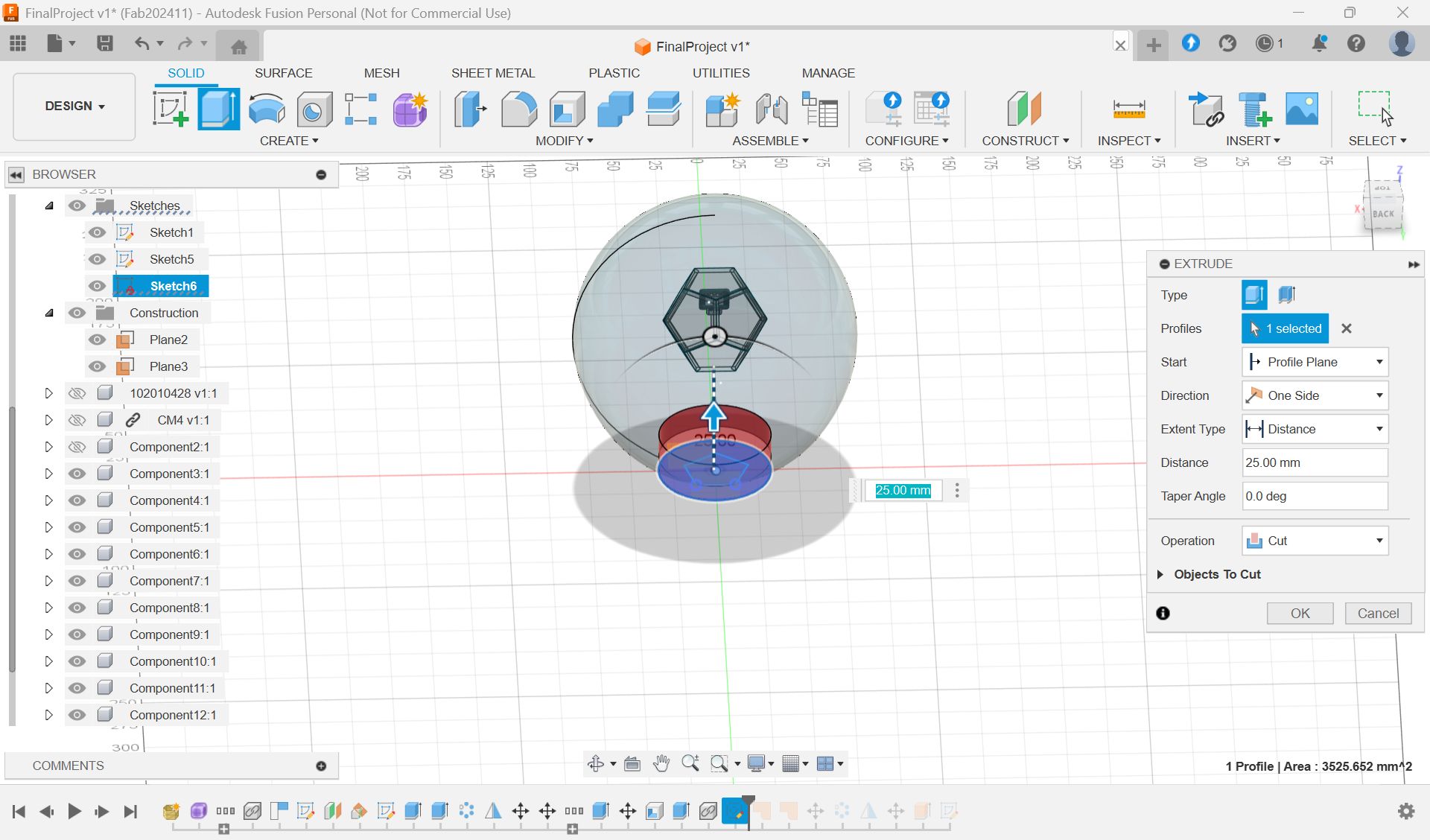Expand Component5:1 in the browser
This screenshot has height=840, width=1430.
point(49,527)
